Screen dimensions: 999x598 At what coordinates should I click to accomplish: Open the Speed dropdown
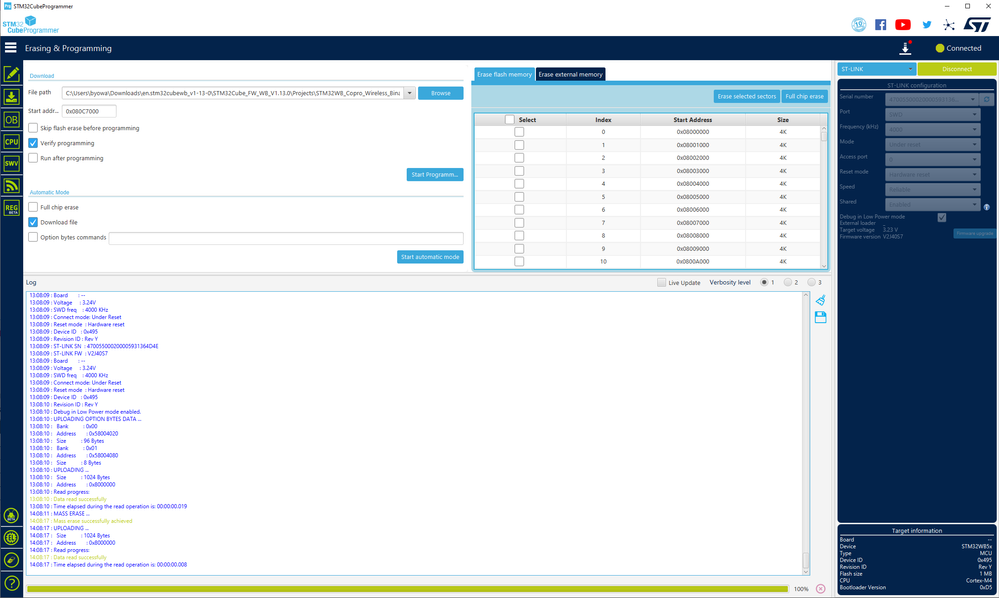click(932, 189)
